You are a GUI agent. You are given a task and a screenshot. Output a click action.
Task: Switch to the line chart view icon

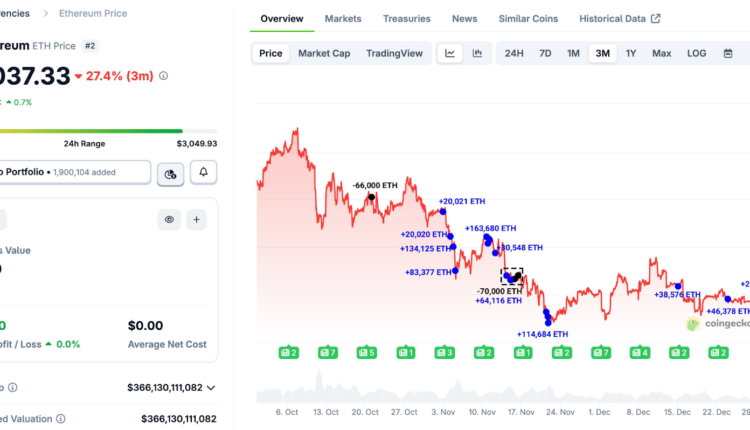pyautogui.click(x=451, y=53)
